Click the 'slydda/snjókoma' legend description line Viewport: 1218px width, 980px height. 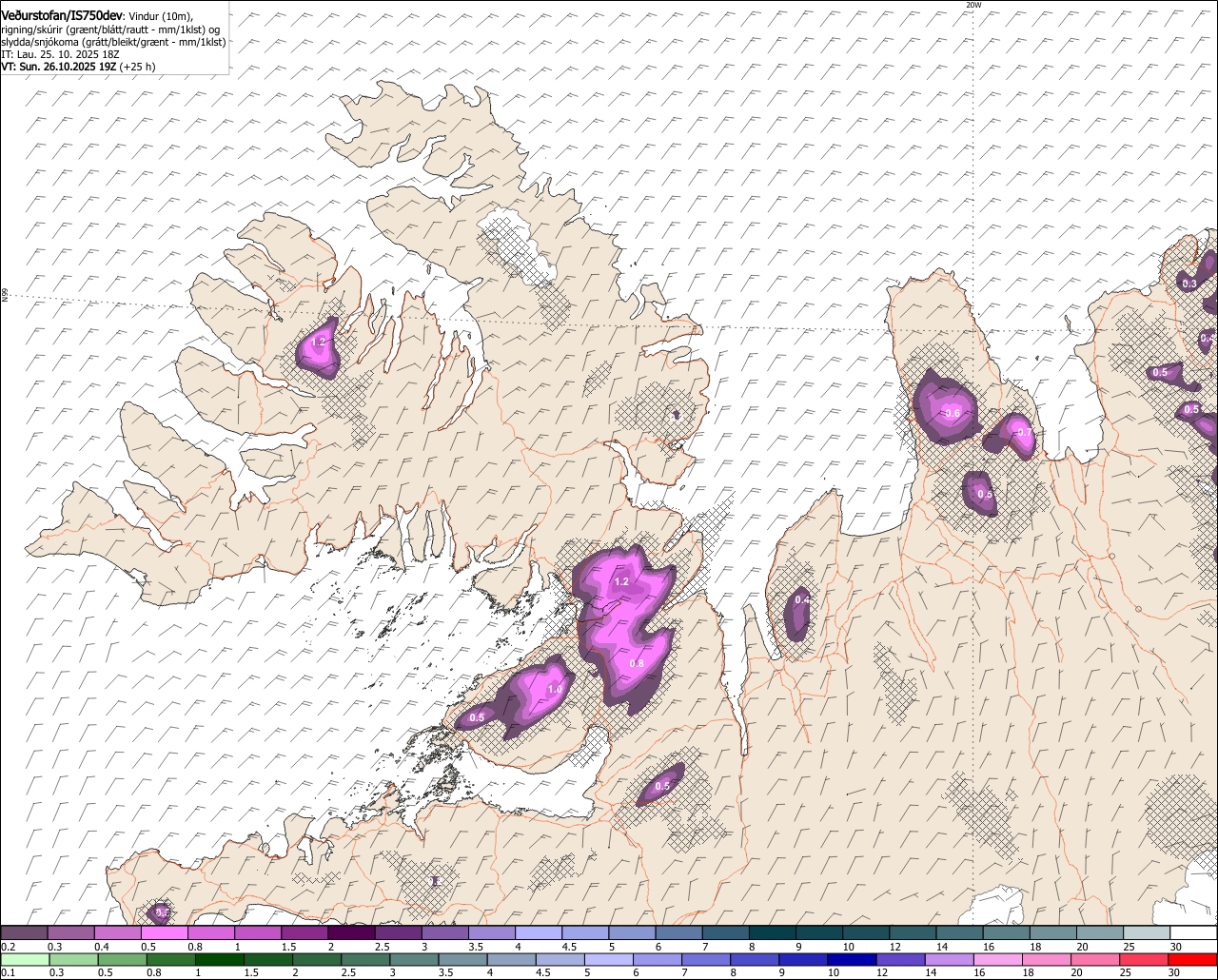pos(113,42)
